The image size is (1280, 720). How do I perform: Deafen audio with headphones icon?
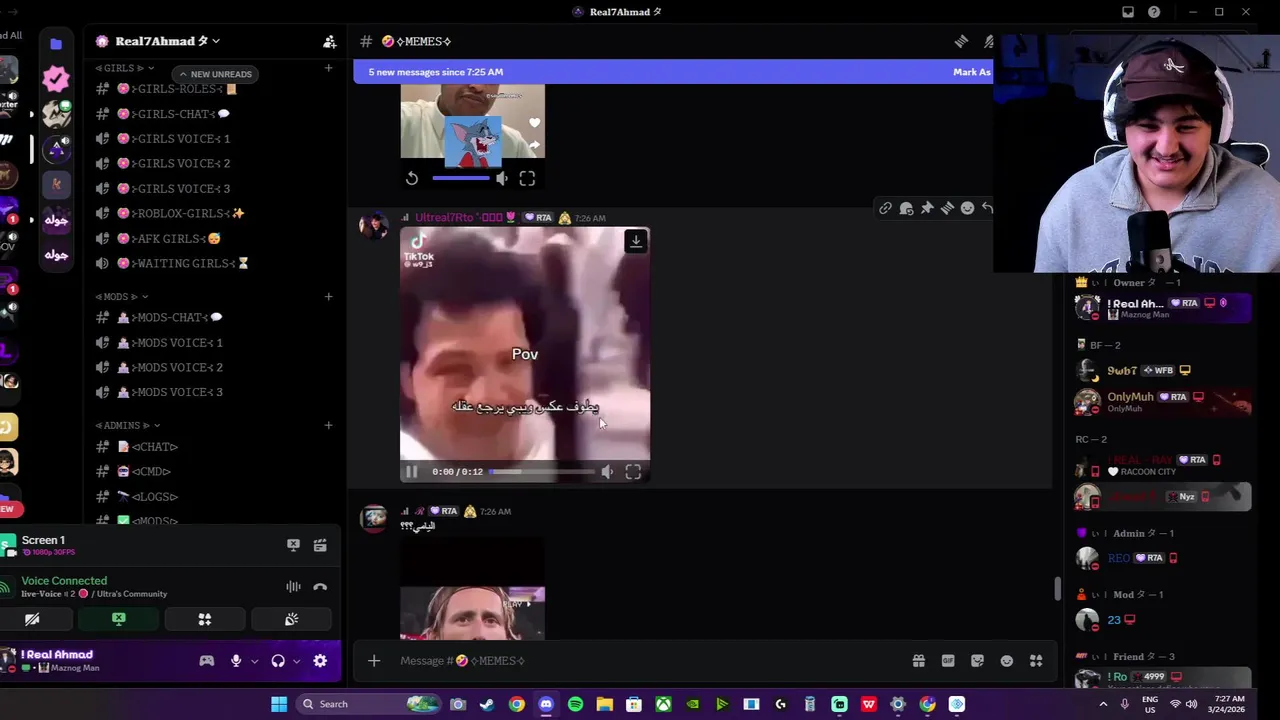tap(278, 661)
